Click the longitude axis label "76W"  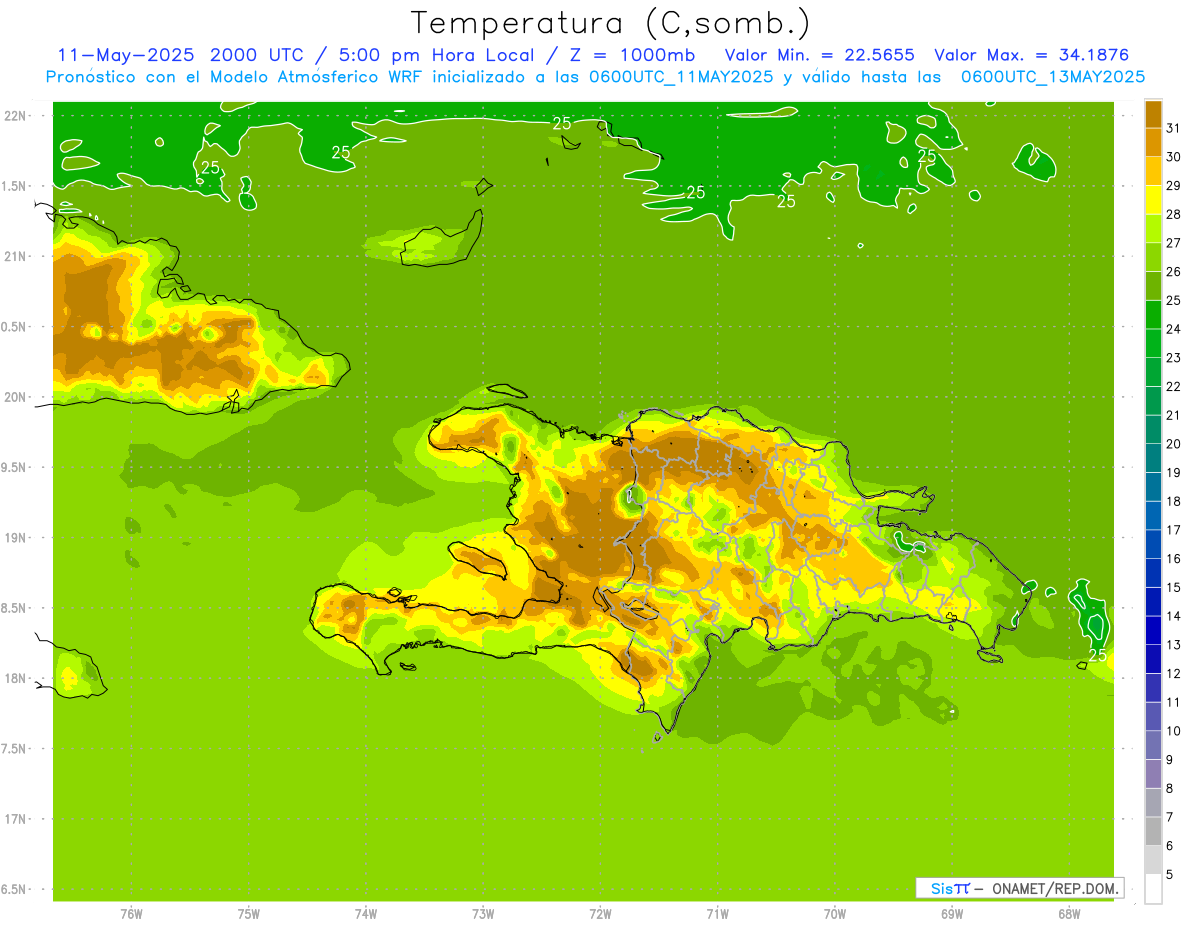pyautogui.click(x=131, y=914)
